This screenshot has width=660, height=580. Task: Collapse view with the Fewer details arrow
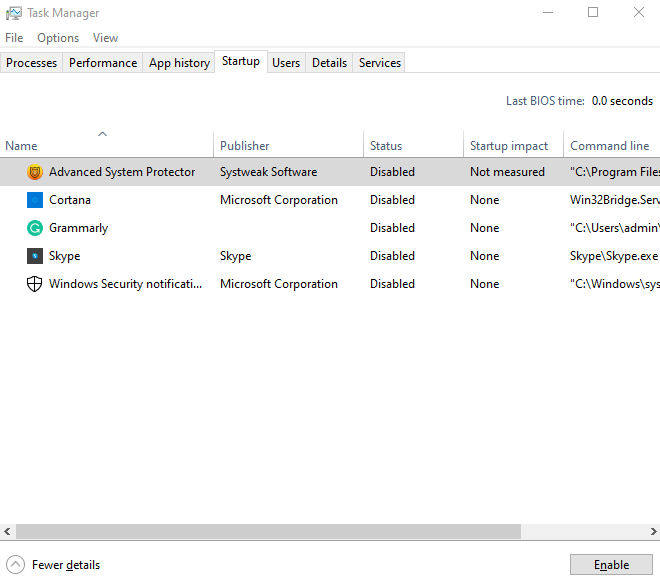click(x=16, y=564)
